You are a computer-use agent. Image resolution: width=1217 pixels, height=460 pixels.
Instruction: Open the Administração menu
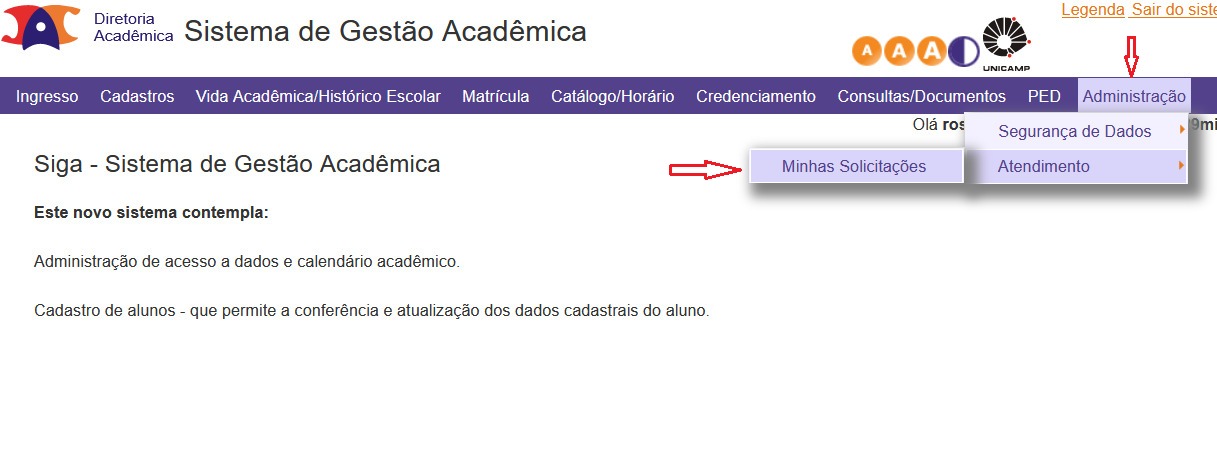(x=1134, y=96)
